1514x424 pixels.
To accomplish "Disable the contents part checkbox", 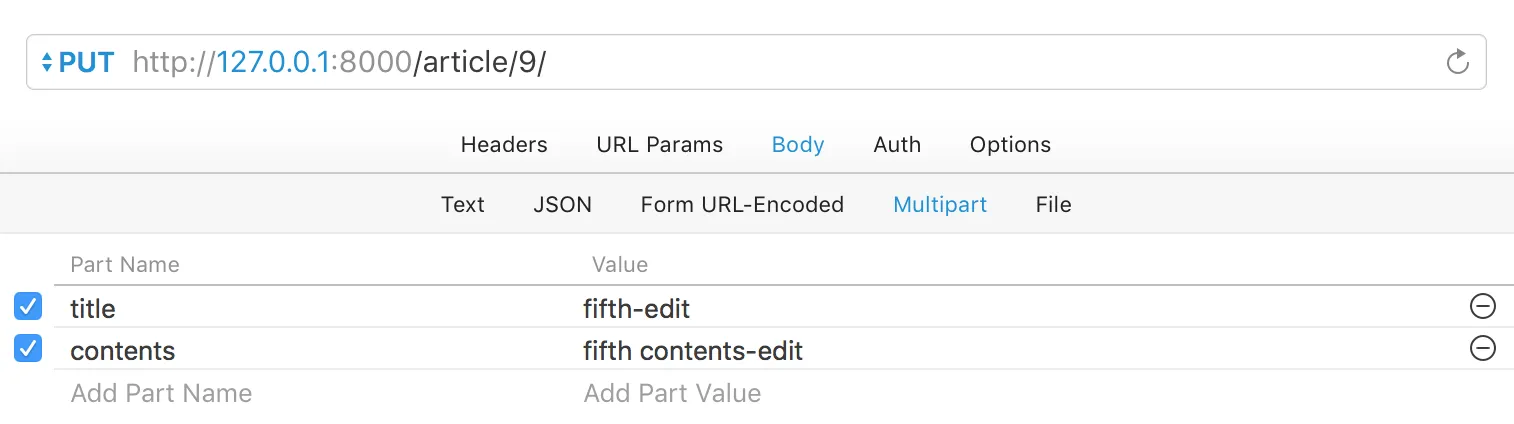I will 29,349.
